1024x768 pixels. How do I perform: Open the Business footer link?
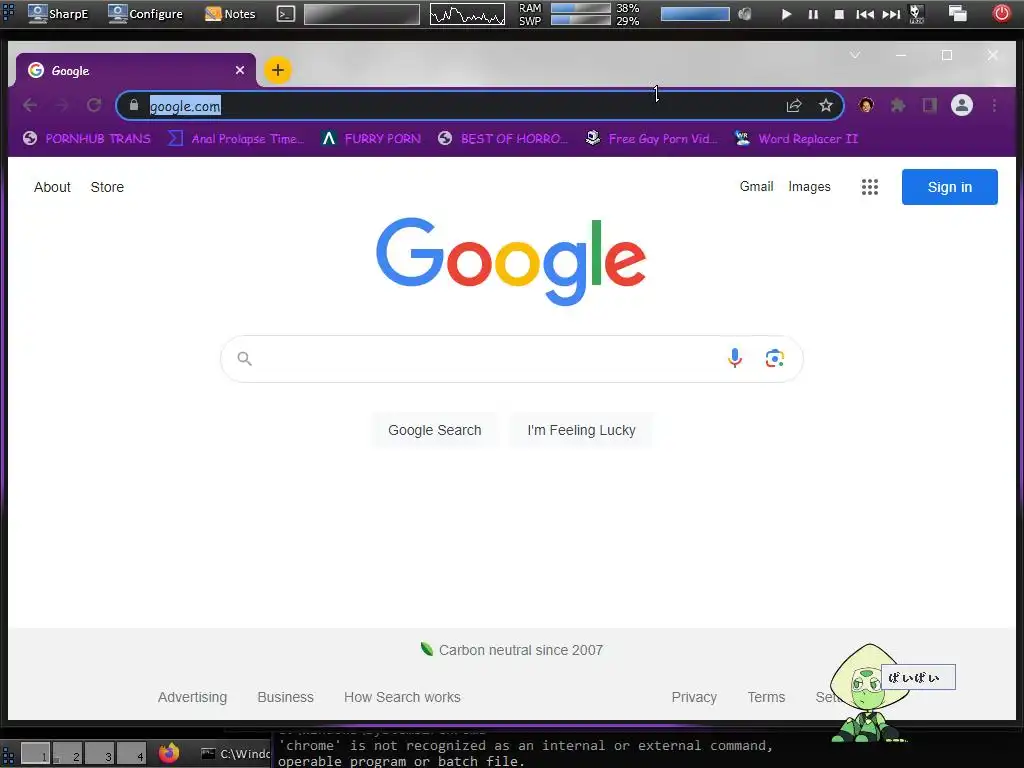[285, 697]
